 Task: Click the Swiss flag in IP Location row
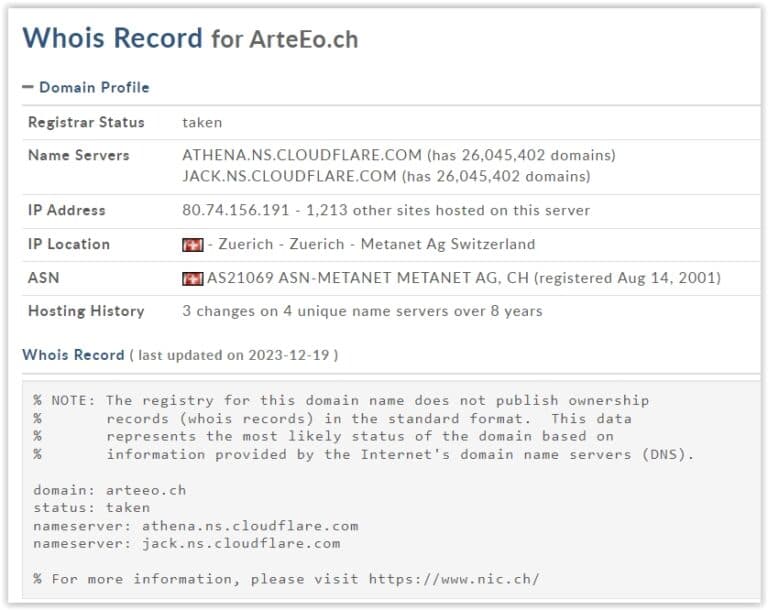192,245
